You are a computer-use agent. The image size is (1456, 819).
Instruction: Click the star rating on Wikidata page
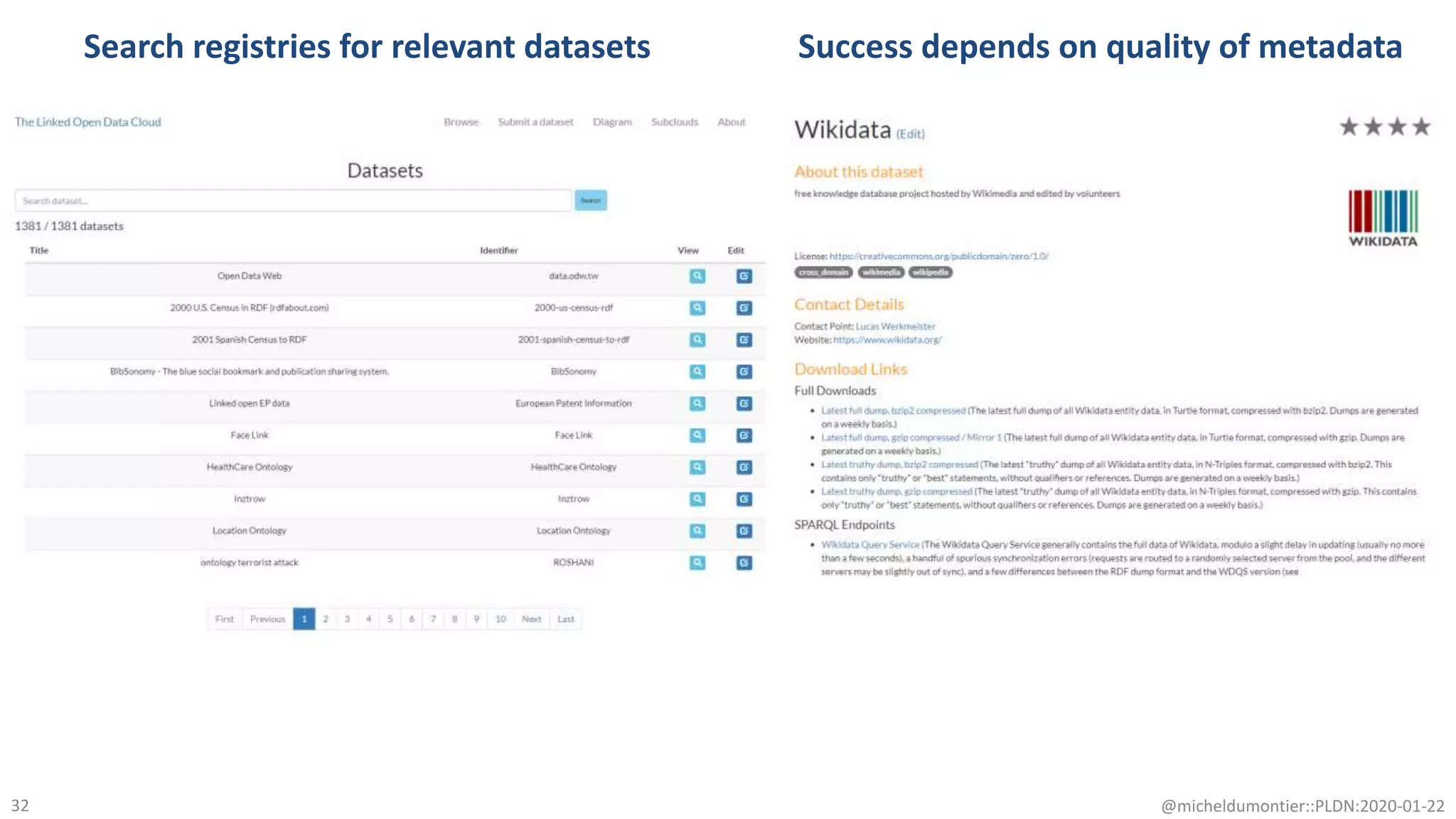pyautogui.click(x=1385, y=127)
